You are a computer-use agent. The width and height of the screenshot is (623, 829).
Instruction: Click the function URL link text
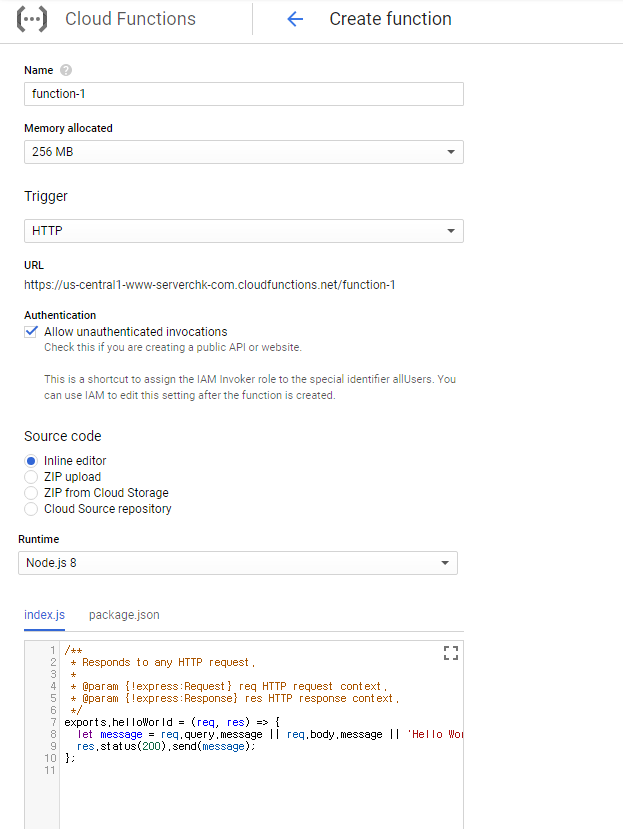(x=209, y=285)
